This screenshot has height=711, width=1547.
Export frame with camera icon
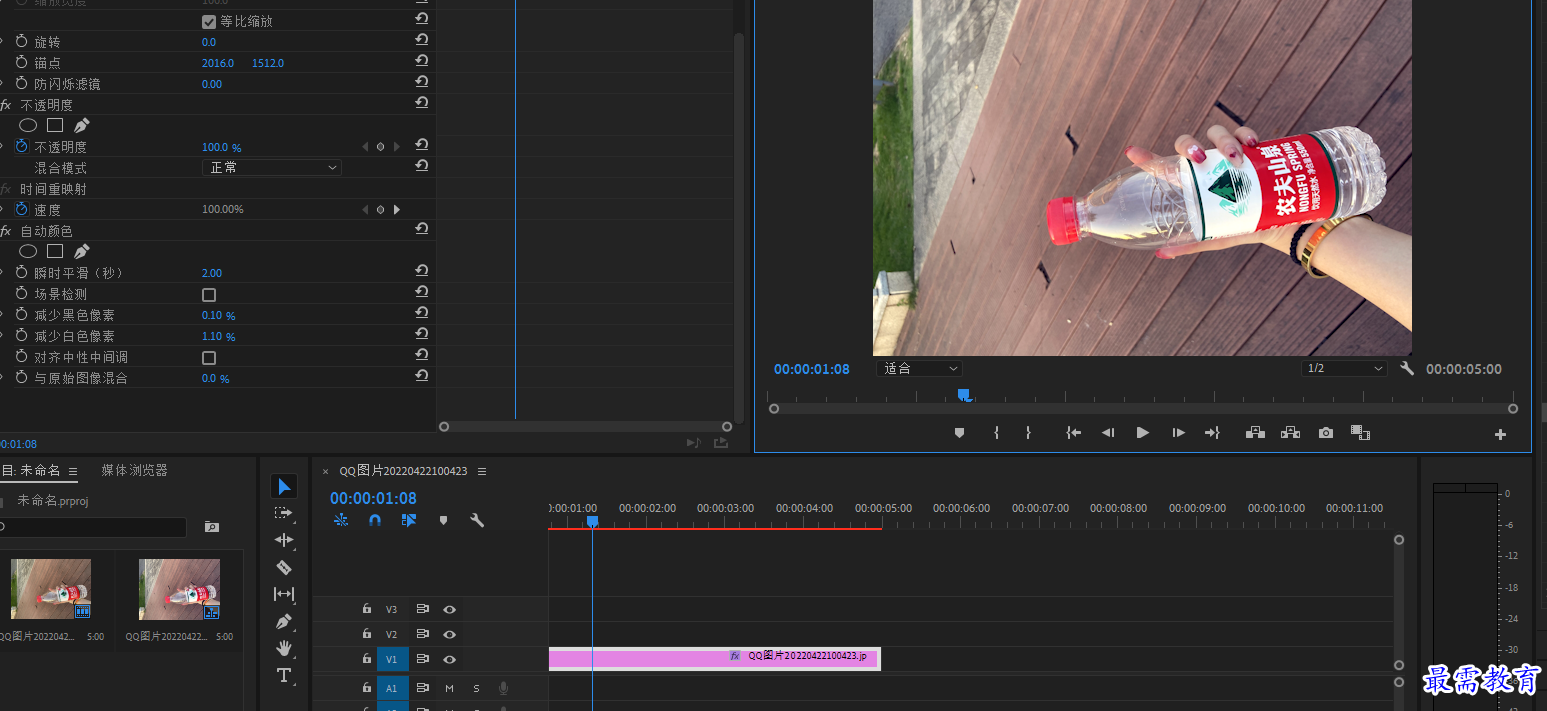point(1326,433)
